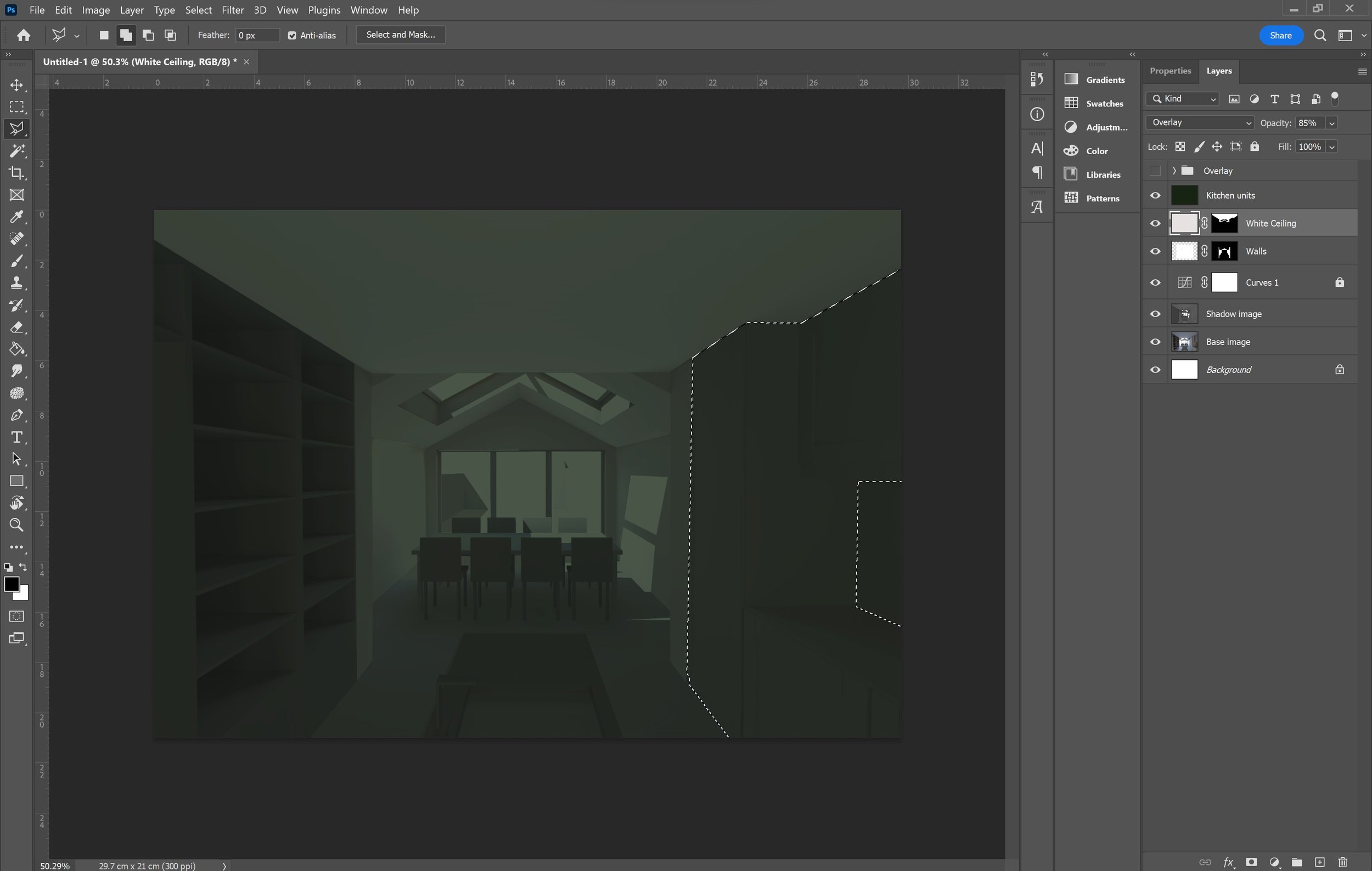This screenshot has width=1372, height=871.
Task: Open the Kind filter dropdown
Action: click(1182, 99)
